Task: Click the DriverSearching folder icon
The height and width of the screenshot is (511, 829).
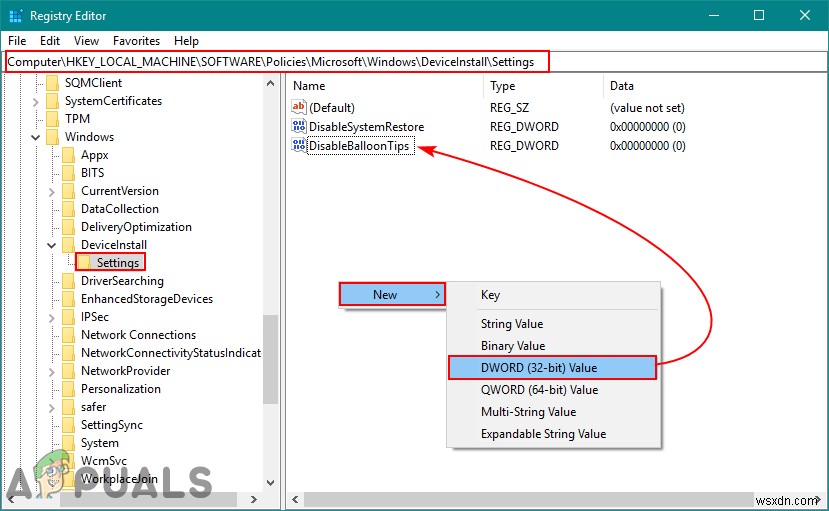Action: click(68, 281)
